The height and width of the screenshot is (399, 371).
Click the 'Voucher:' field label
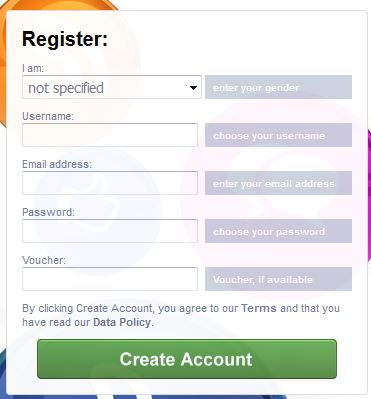pos(44,260)
